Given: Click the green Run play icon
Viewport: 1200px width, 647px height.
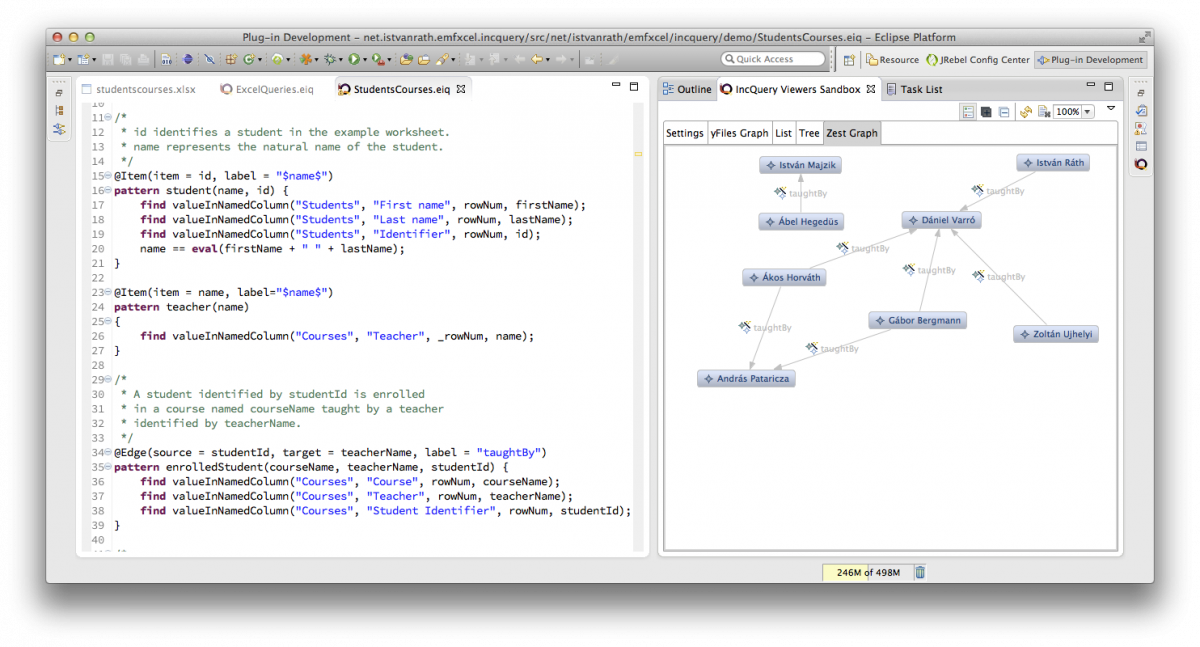Looking at the screenshot, I should tap(353, 60).
